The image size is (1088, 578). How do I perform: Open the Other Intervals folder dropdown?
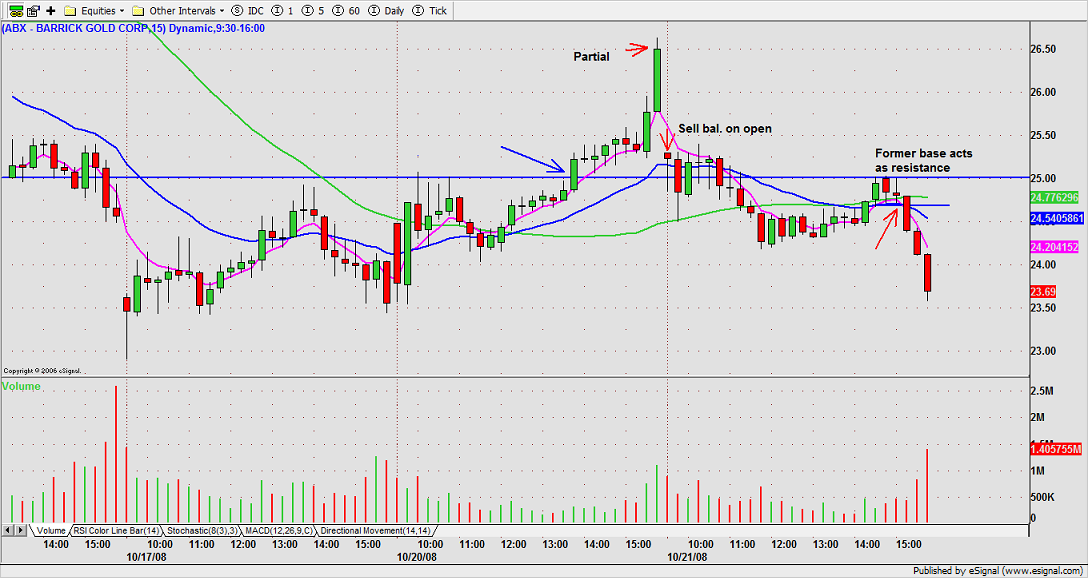coord(179,10)
